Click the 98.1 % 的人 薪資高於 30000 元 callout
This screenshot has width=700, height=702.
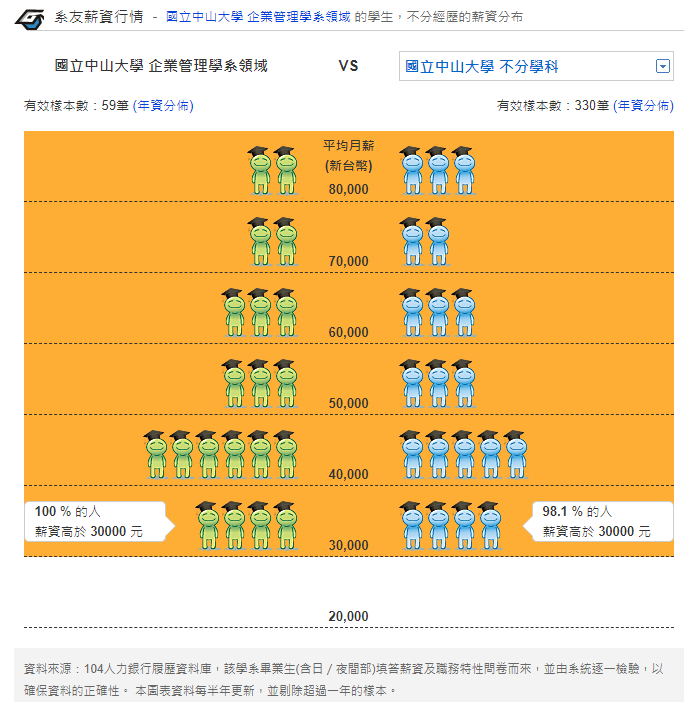[x=598, y=522]
